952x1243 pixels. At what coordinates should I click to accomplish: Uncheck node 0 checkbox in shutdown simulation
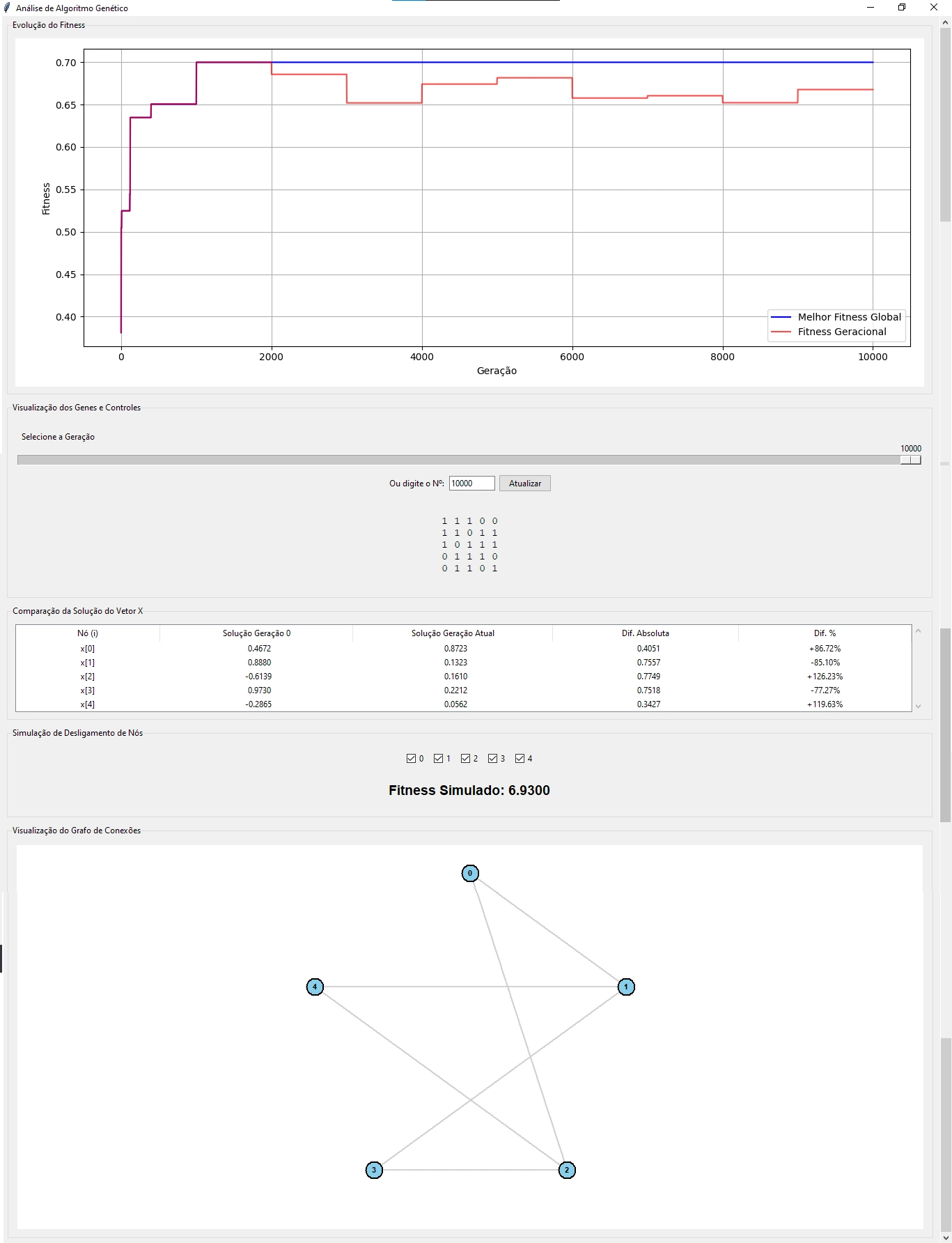411,758
